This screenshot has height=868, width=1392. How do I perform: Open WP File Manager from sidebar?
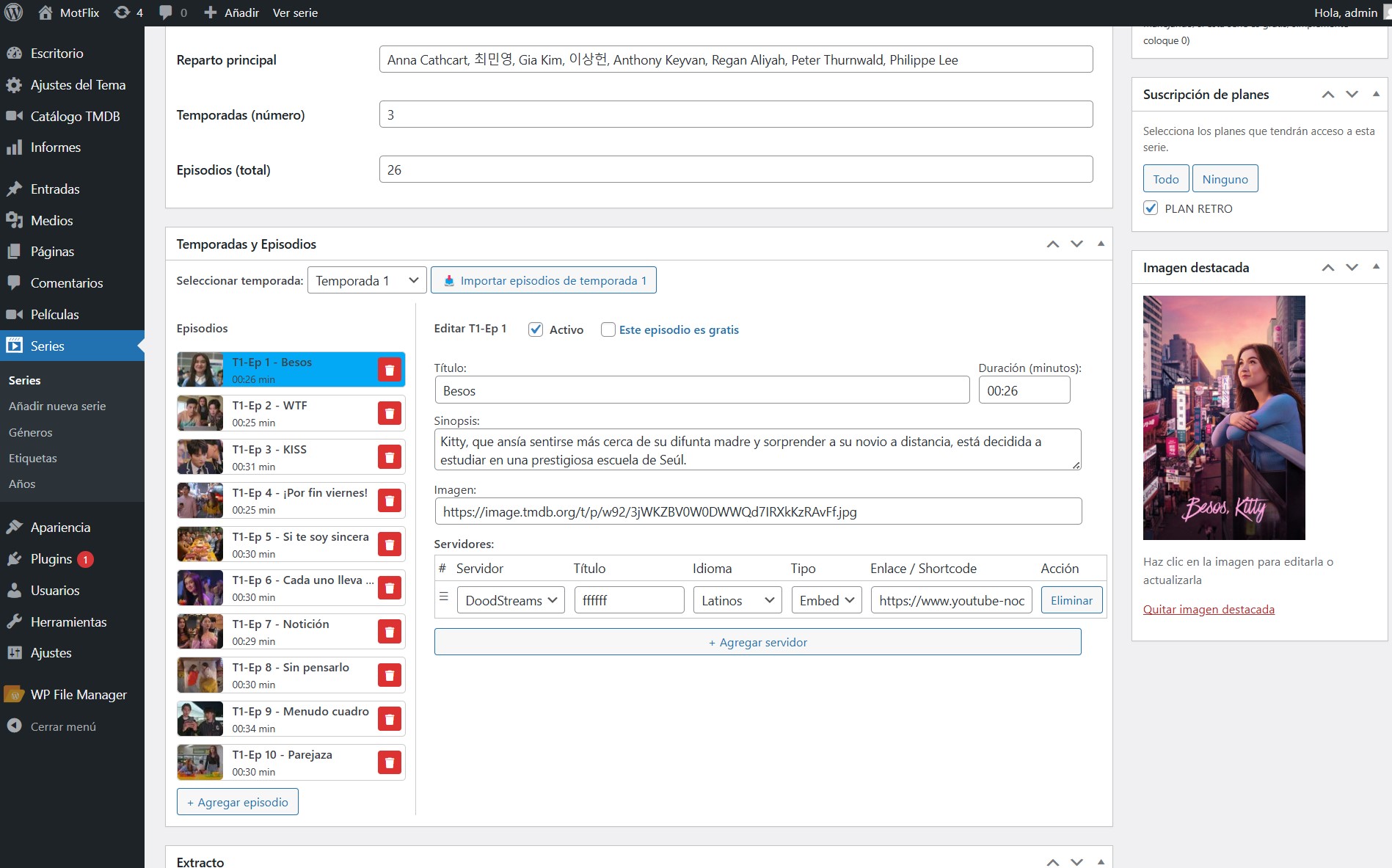coord(78,694)
